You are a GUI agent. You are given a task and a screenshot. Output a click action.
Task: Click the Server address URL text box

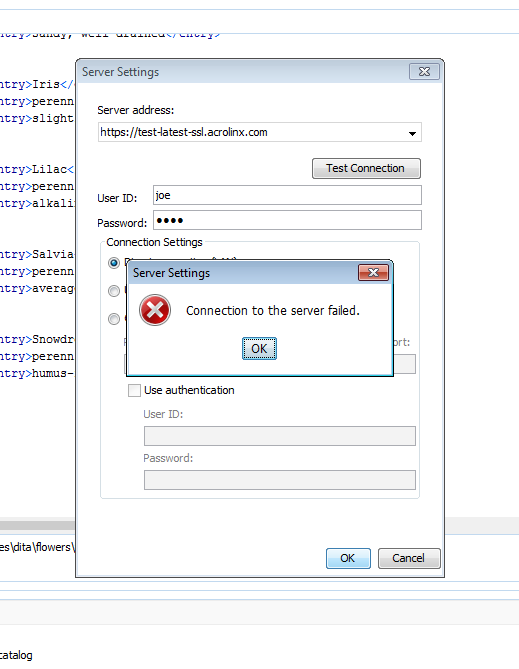pos(260,132)
